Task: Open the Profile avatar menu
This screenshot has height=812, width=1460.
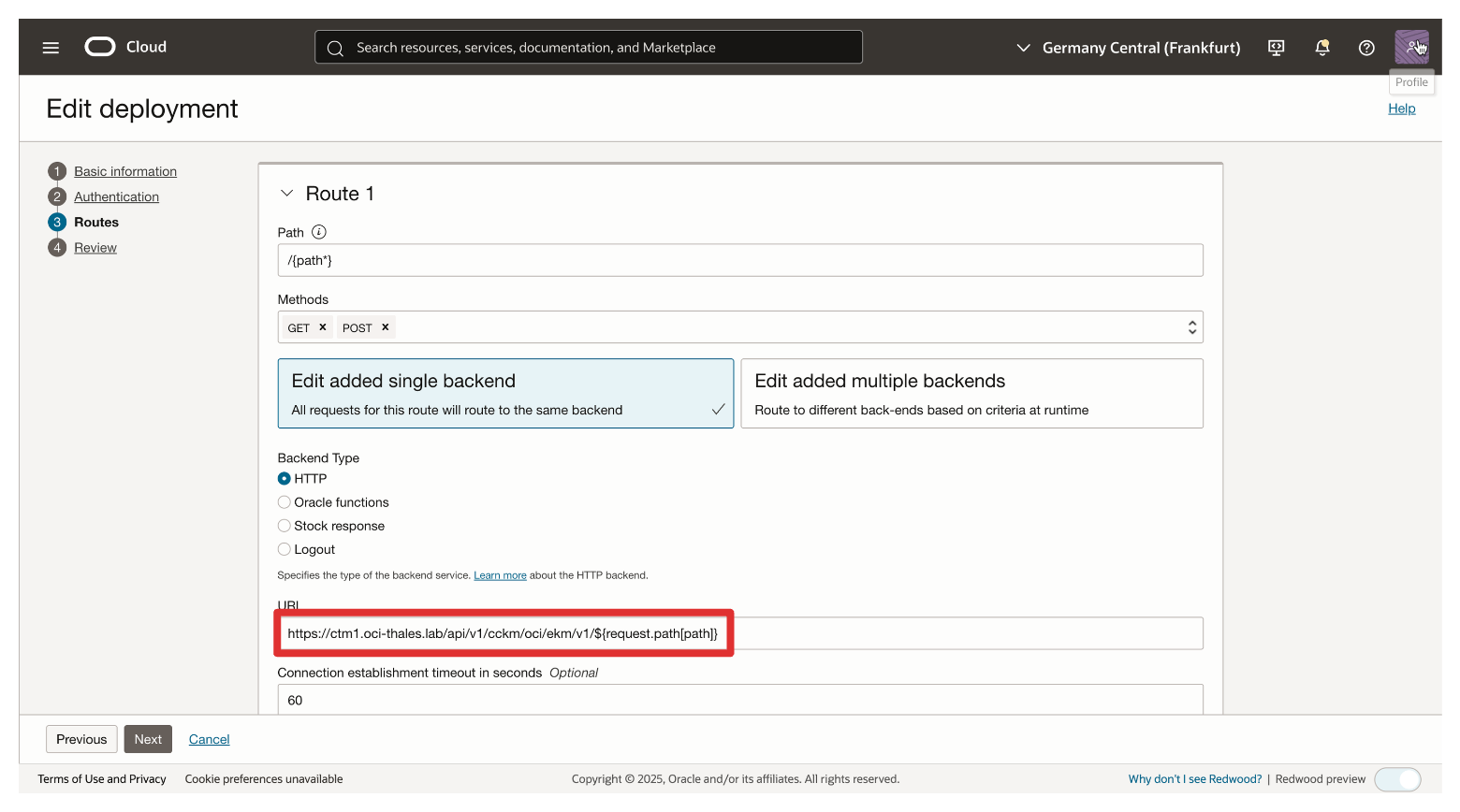Action: click(1411, 47)
